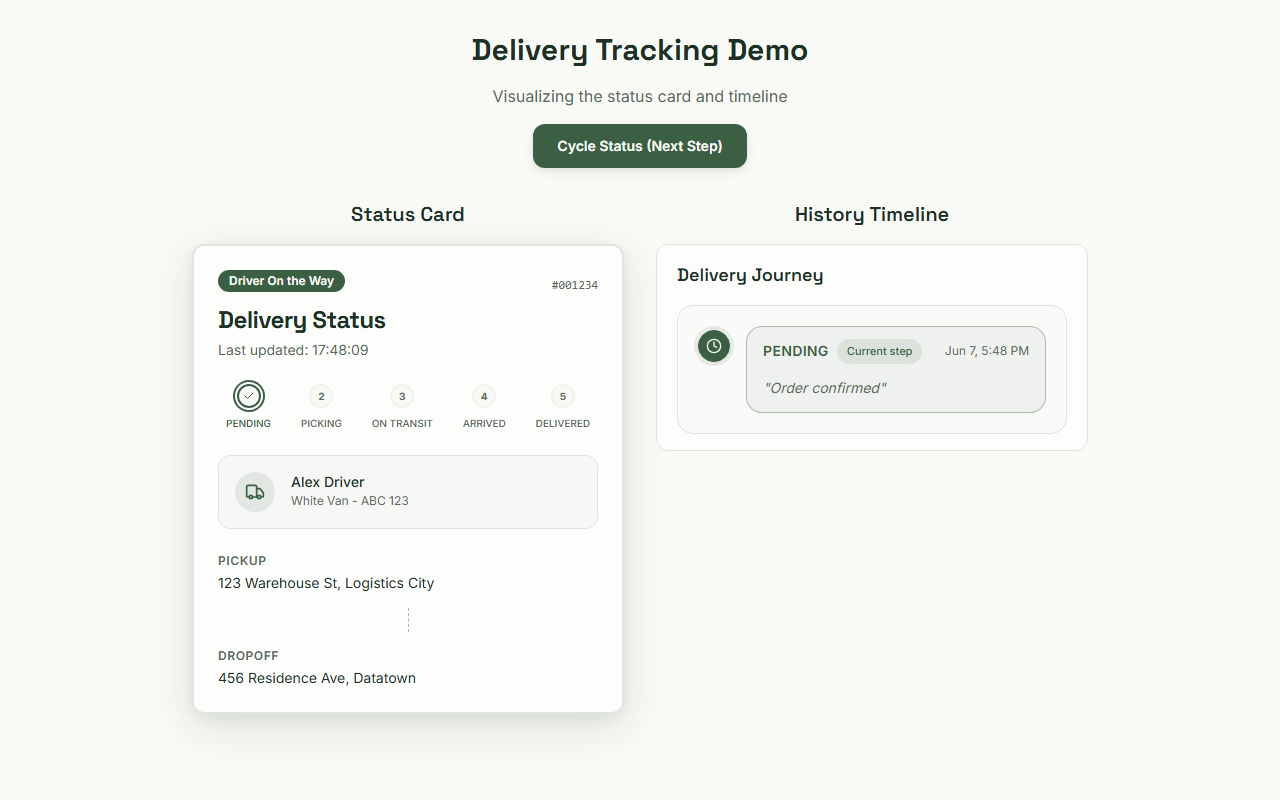The height and width of the screenshot is (800, 1280).
Task: Click the "Order confirmed" note
Action: coord(825,388)
